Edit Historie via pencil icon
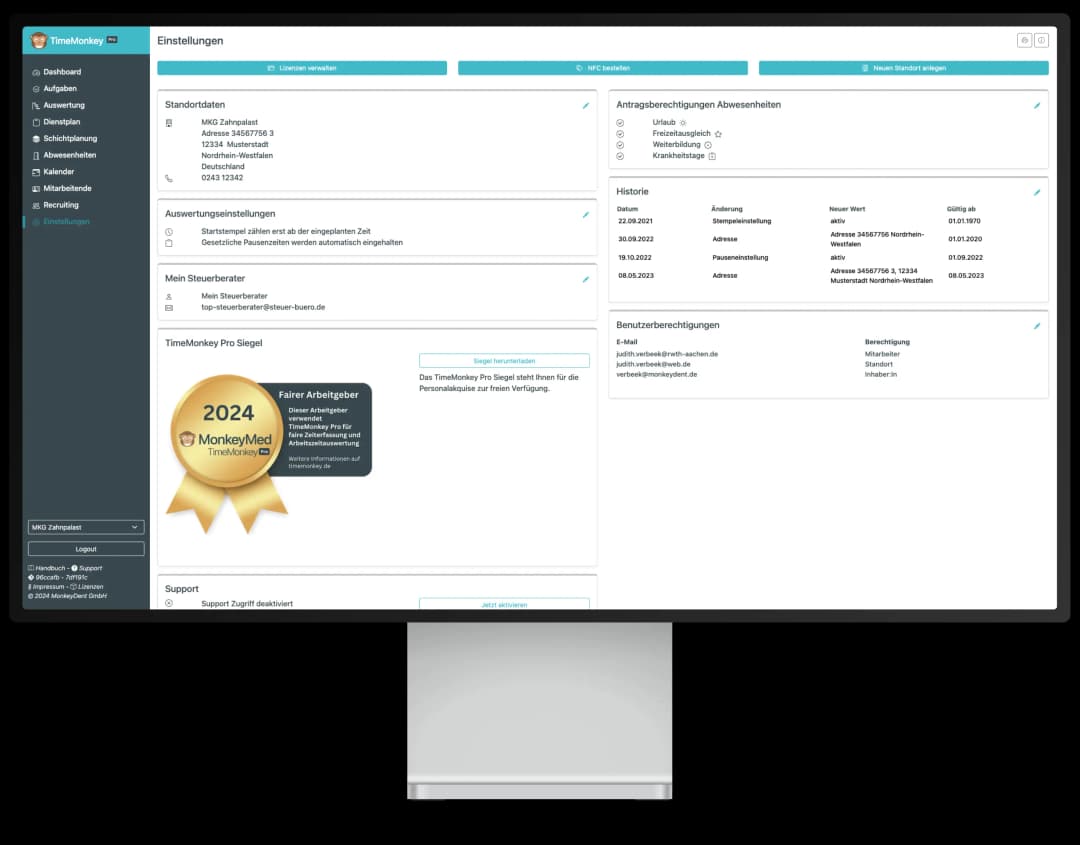 coord(1037,193)
